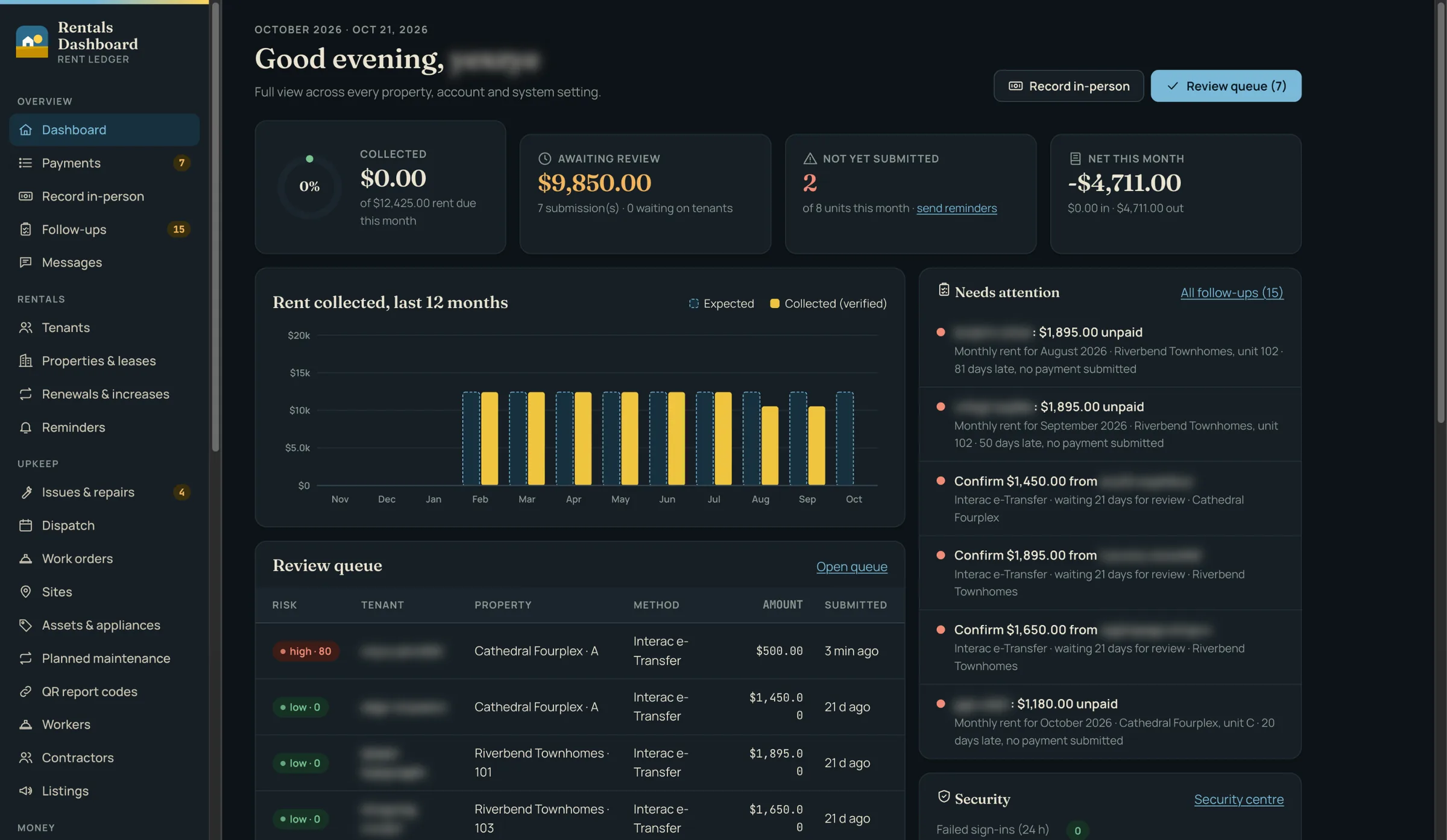Click the Rentals Dashboard logo icon
1447x840 pixels.
32,42
